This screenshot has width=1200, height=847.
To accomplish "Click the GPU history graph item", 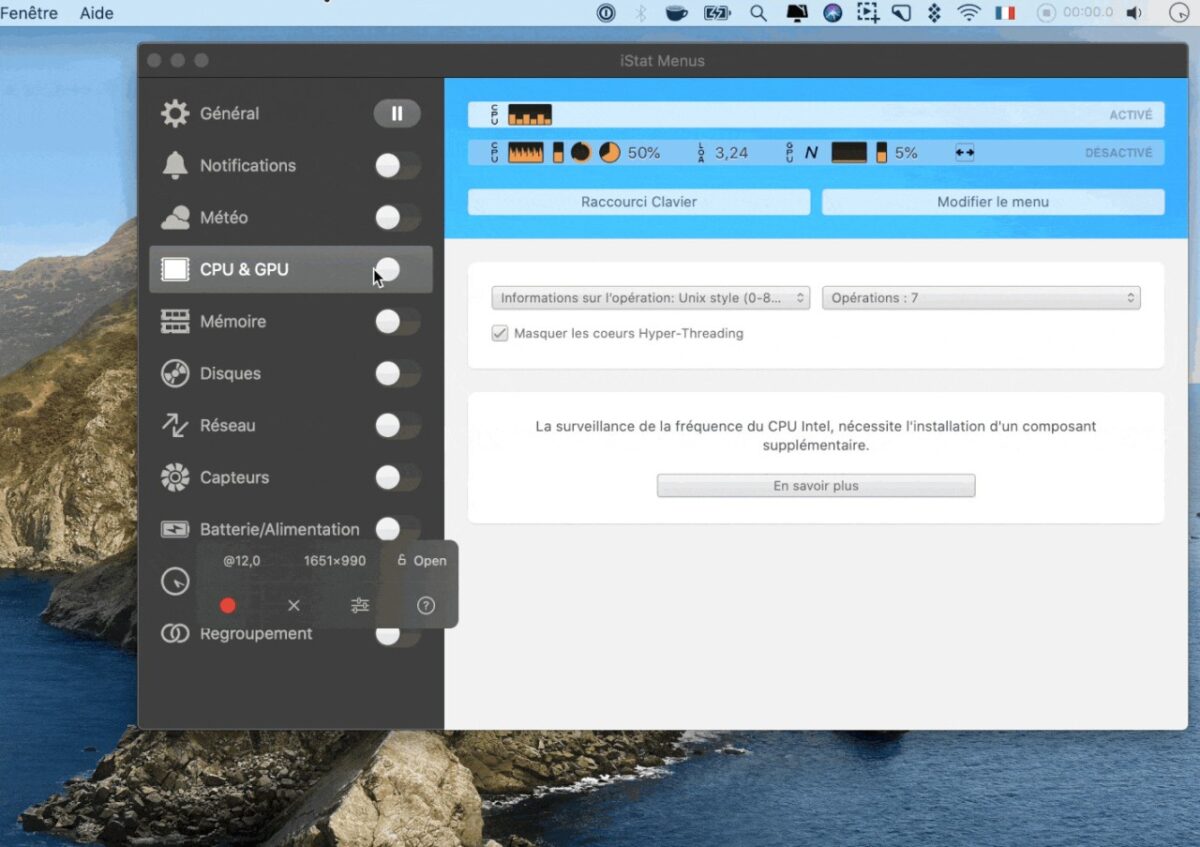I will click(x=849, y=153).
